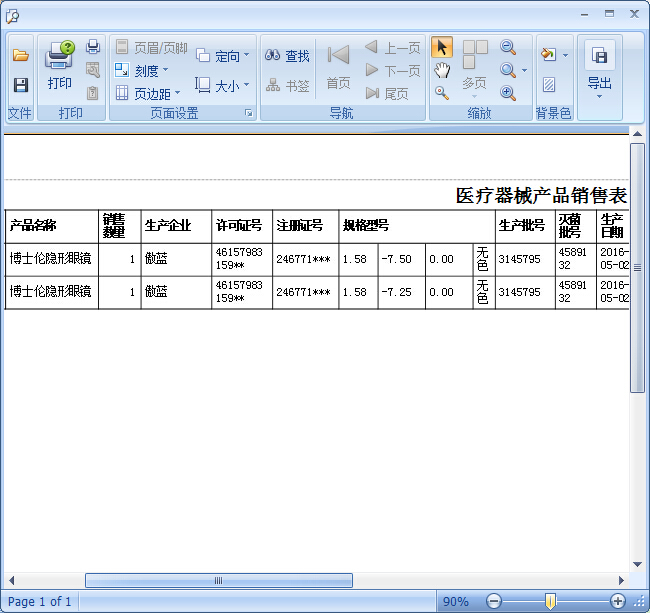Click the quick print icon
Viewport: 650px width, 613px height.
point(93,47)
